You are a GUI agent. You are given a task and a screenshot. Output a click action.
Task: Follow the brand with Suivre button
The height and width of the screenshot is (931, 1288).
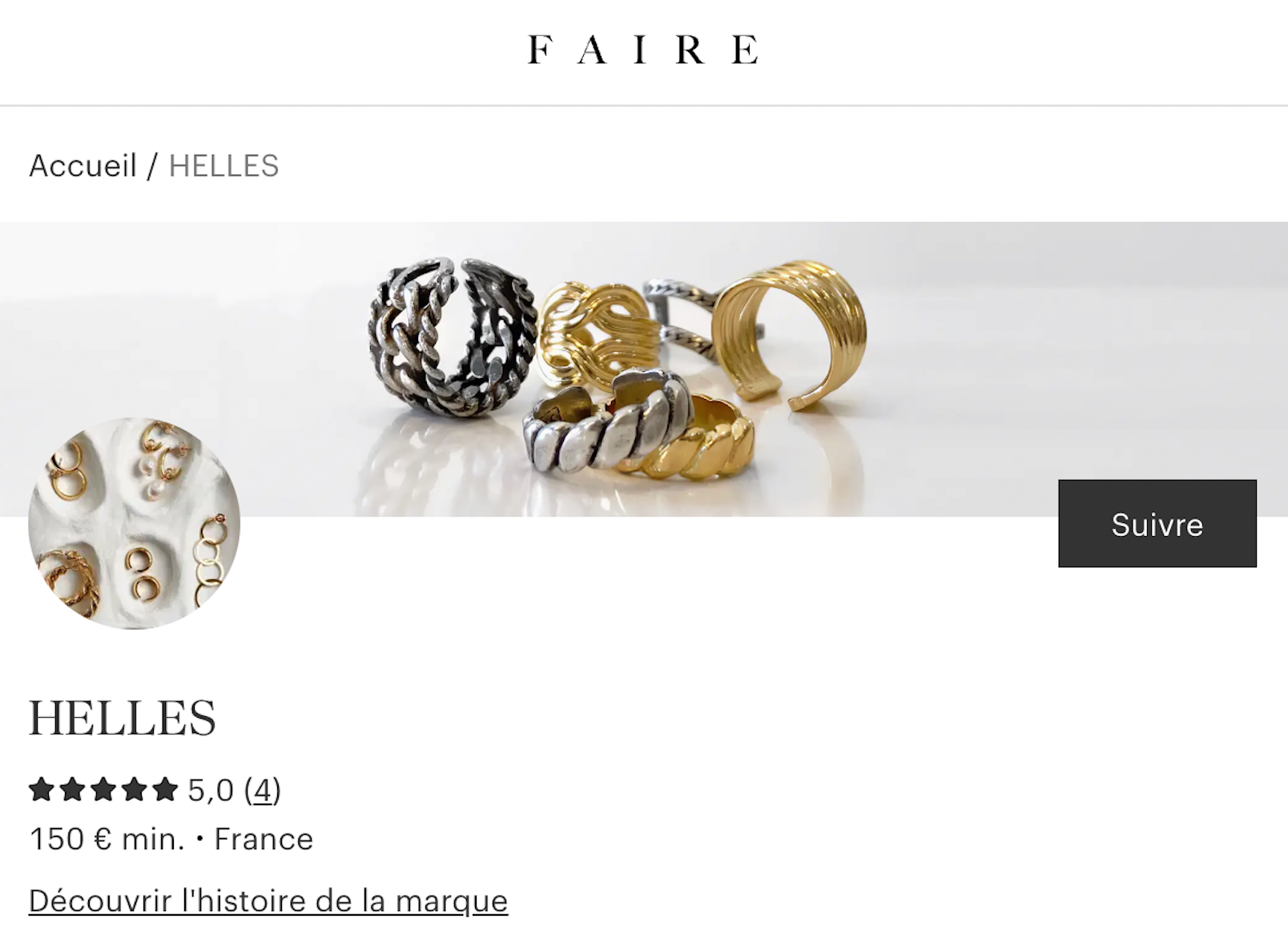(1157, 523)
